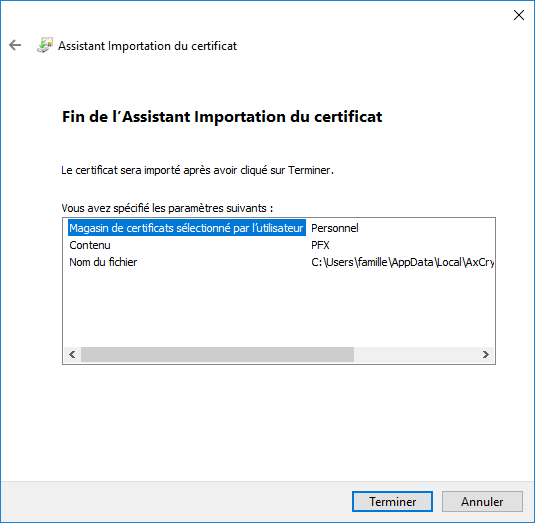
Task: Click the empty scrollbar track right of thumb
Action: 416,354
